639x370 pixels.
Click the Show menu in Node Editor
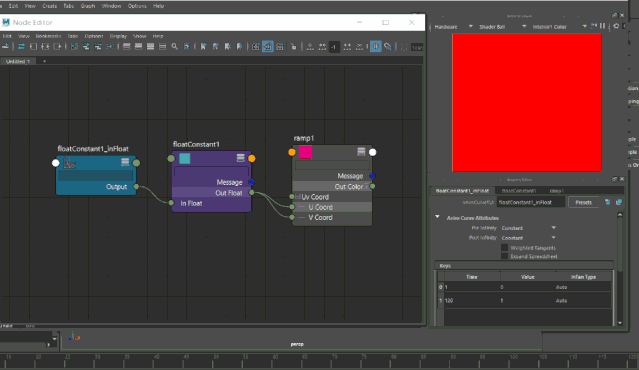coord(139,36)
